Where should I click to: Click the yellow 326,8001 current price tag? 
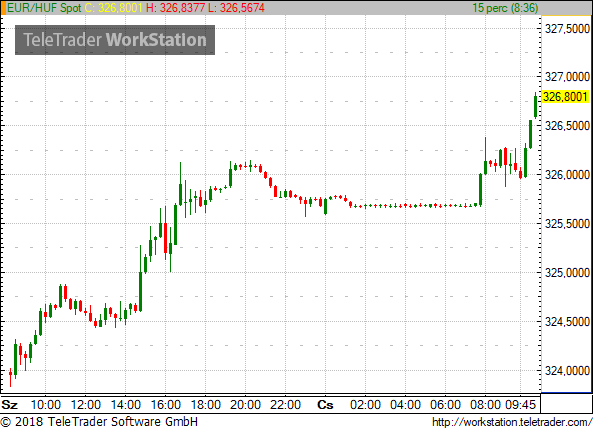pyautogui.click(x=565, y=97)
